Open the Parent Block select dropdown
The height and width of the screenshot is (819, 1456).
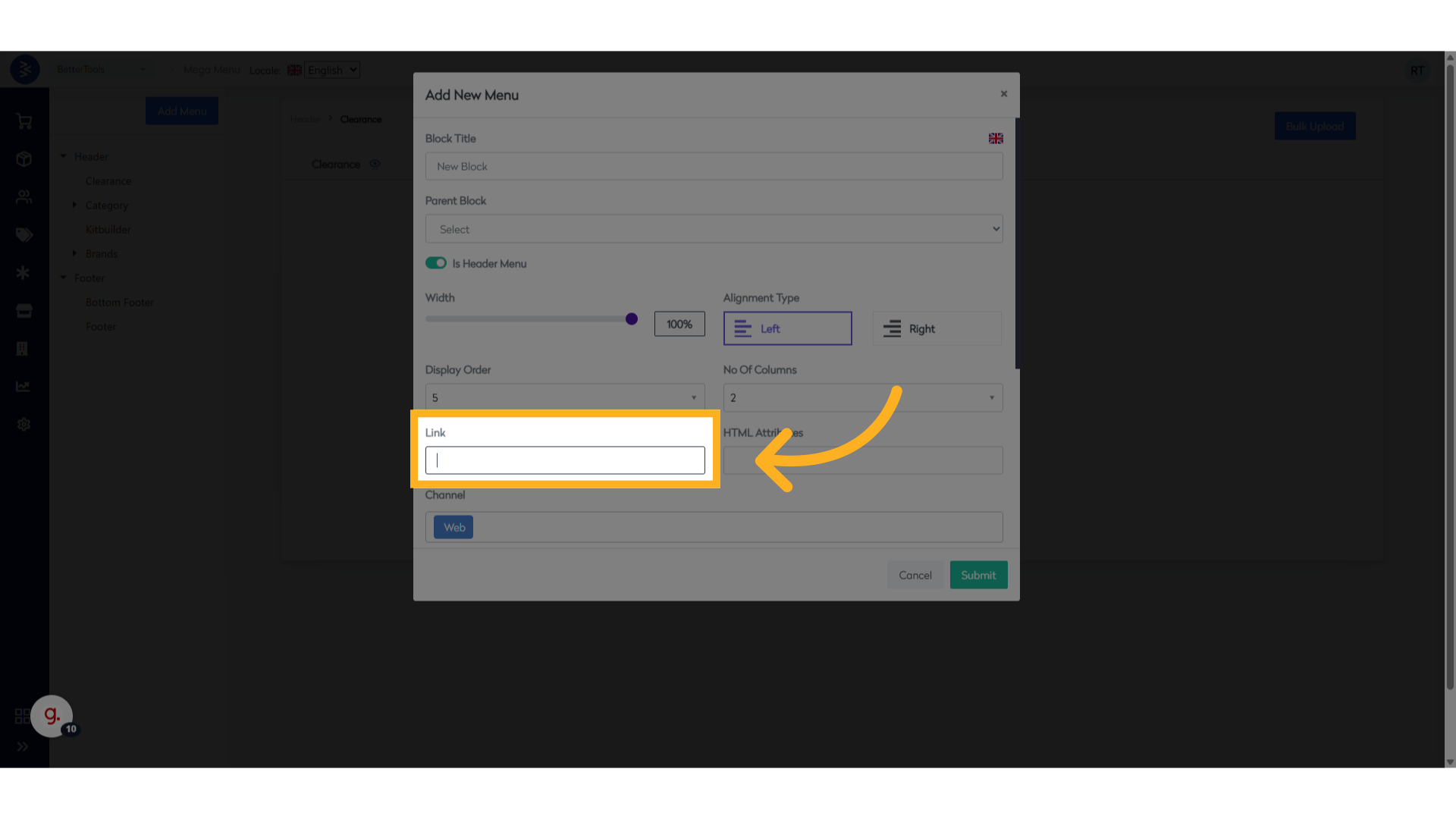coord(714,229)
